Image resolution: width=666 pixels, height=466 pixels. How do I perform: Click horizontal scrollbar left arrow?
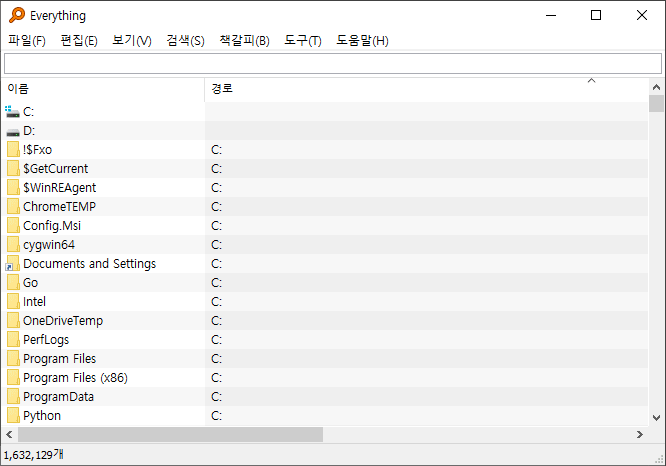coord(9,435)
